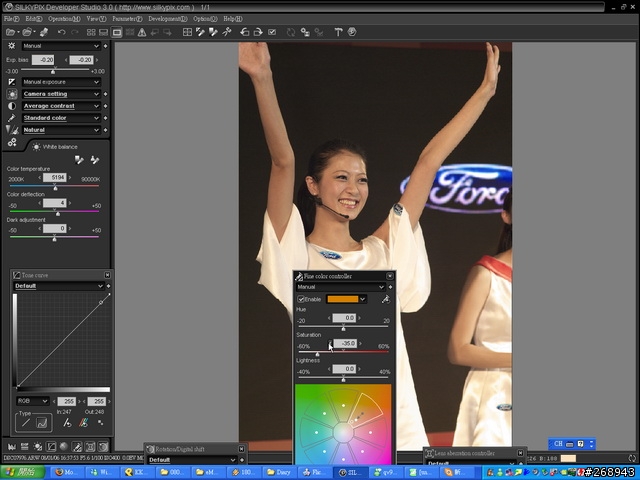Viewport: 640px width, 480px height.
Task: Close the Rotation/Digital shift panel
Action: pyautogui.click(x=241, y=449)
